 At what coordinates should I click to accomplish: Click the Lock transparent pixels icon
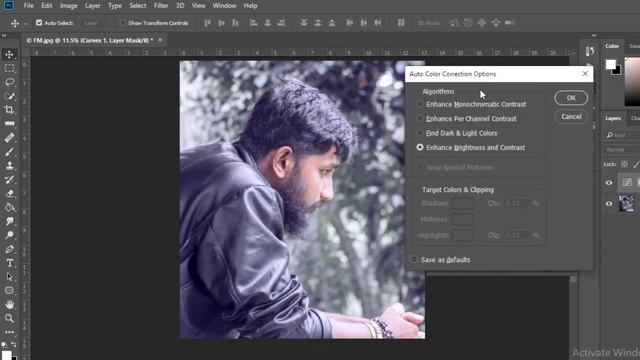point(624,164)
